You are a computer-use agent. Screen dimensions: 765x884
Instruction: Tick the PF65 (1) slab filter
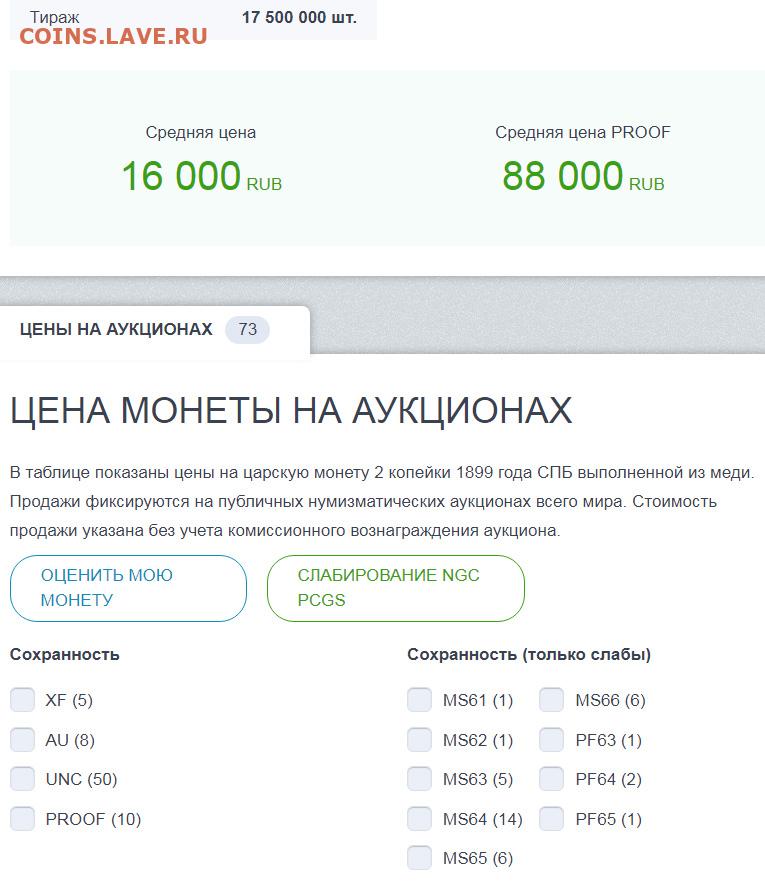point(551,818)
